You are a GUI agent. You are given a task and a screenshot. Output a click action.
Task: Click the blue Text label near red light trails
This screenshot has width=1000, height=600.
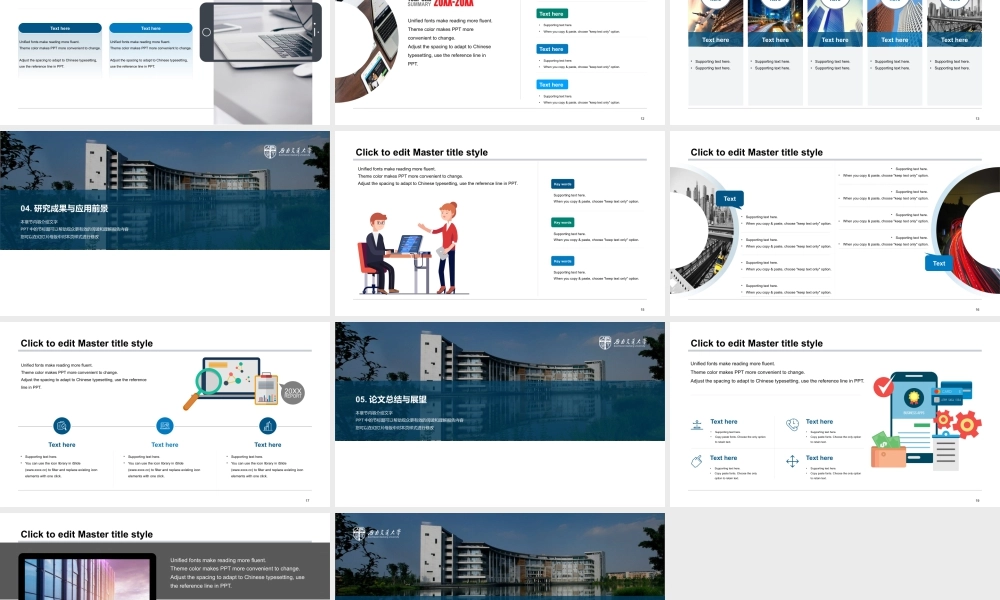(939, 263)
